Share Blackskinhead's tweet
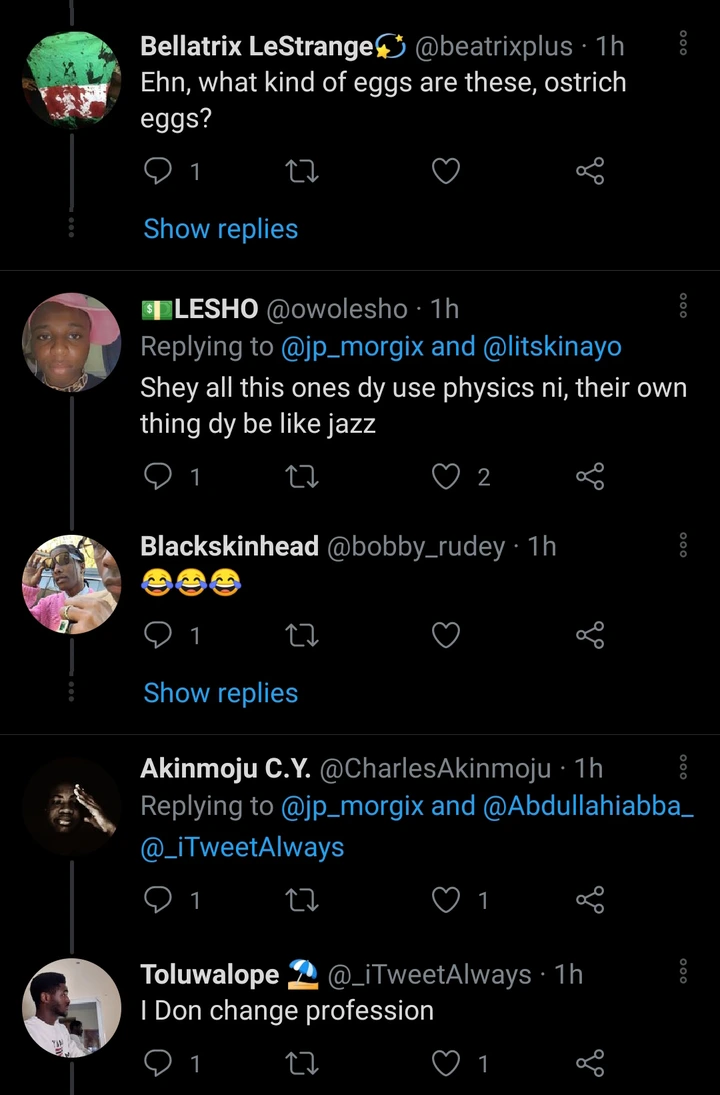The width and height of the screenshot is (720, 1095). click(590, 635)
